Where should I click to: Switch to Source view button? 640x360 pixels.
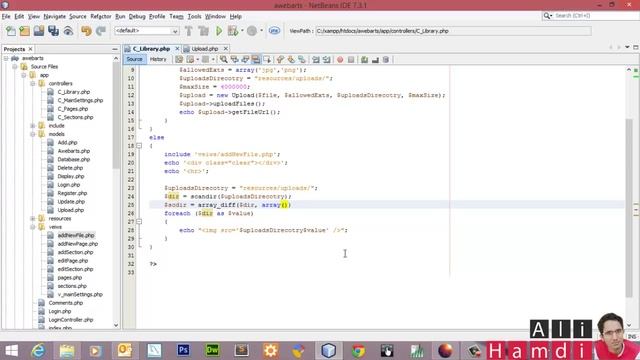point(134,59)
